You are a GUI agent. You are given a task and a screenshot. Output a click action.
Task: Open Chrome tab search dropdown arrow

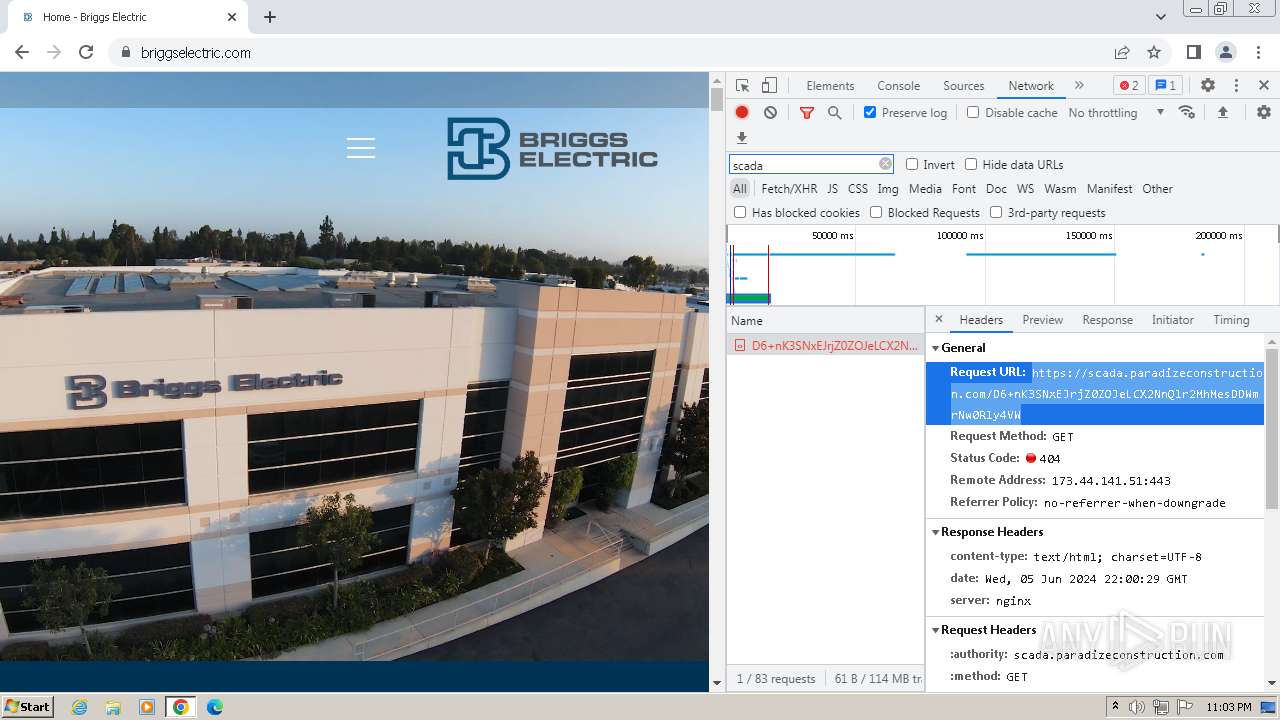point(1160,17)
